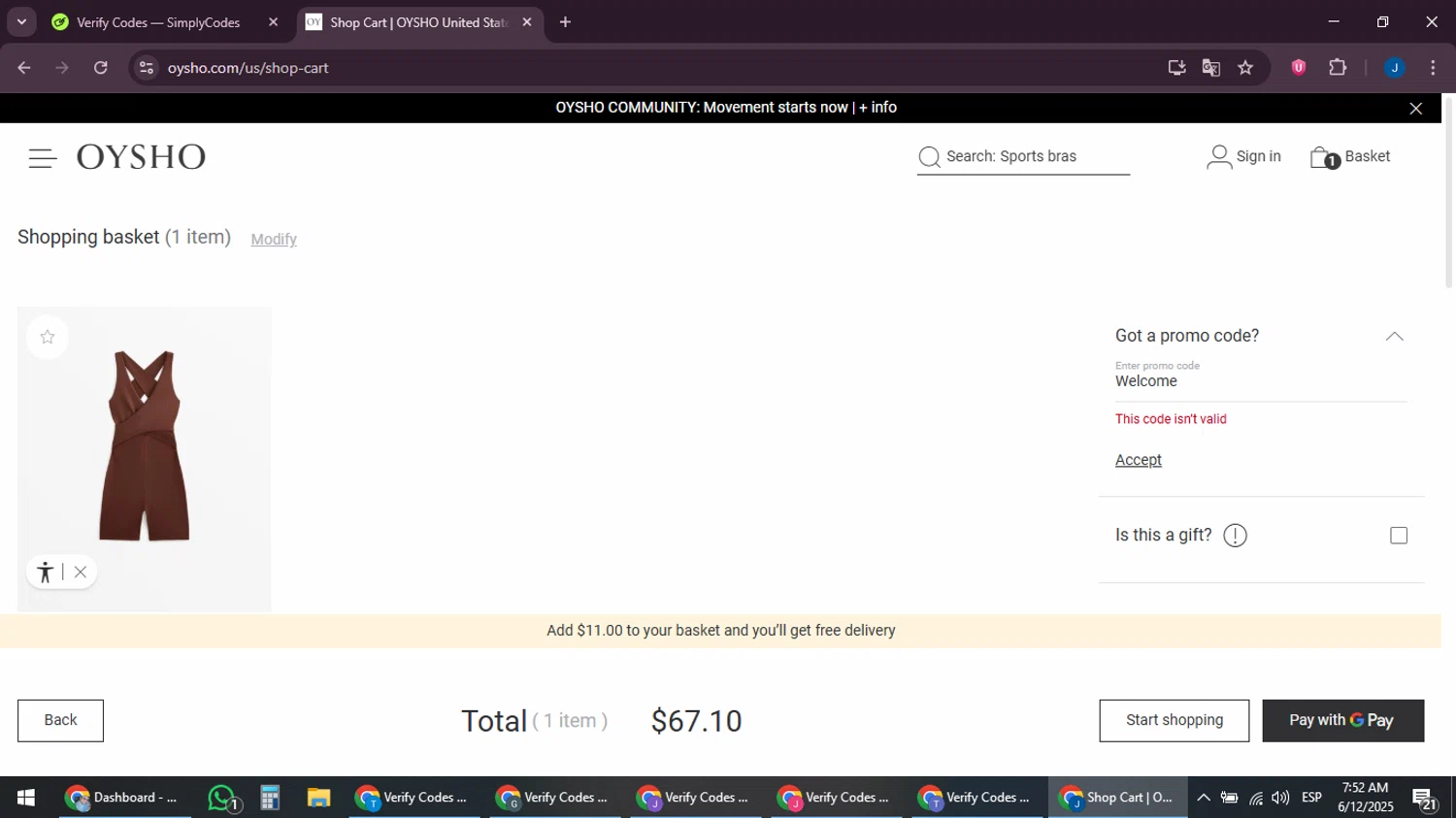Open the Chrome three-dot menu

(1433, 68)
